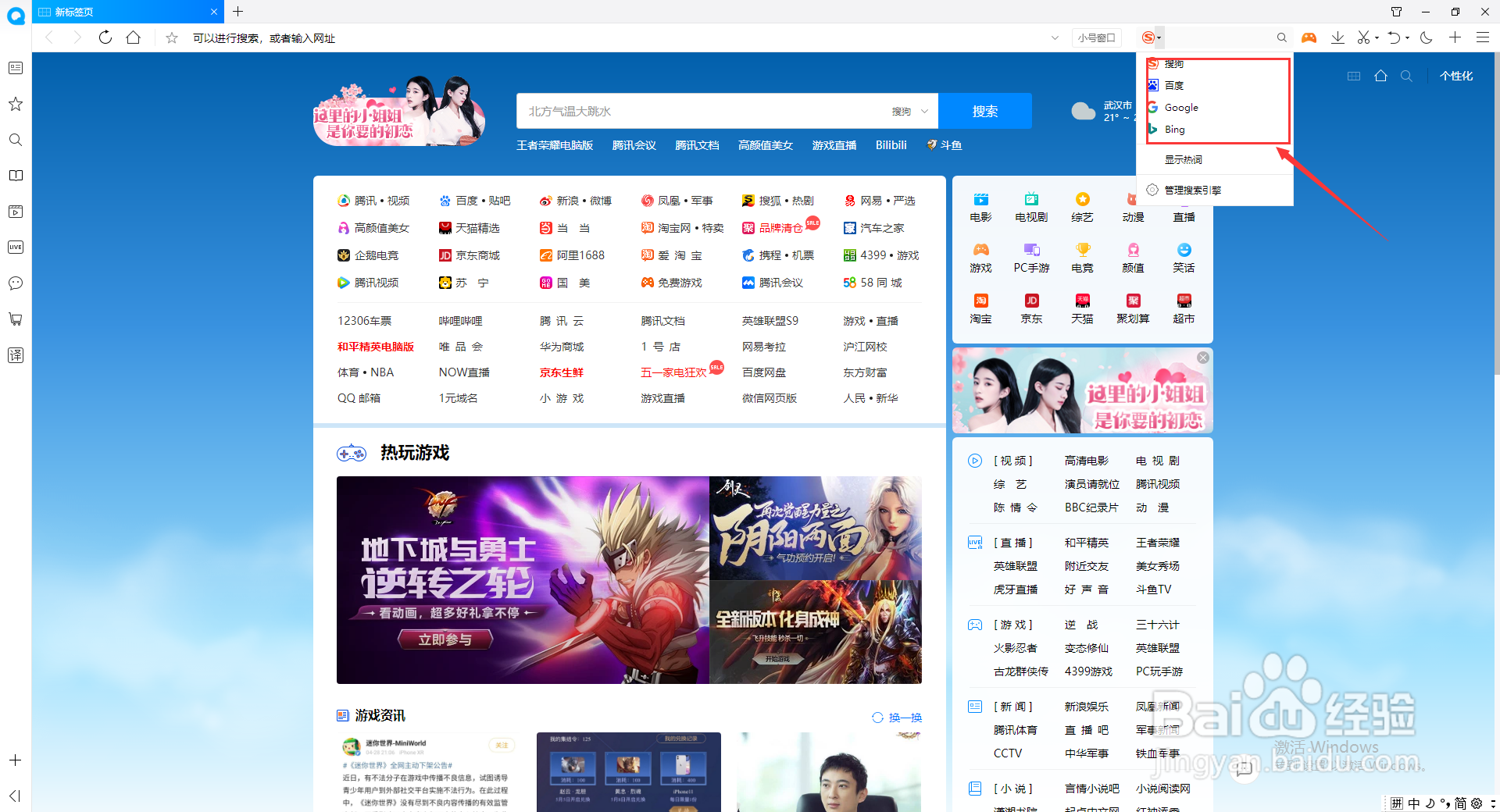The height and width of the screenshot is (812, 1500).
Task: Open downloads icon in toolbar
Action: pyautogui.click(x=1337, y=37)
